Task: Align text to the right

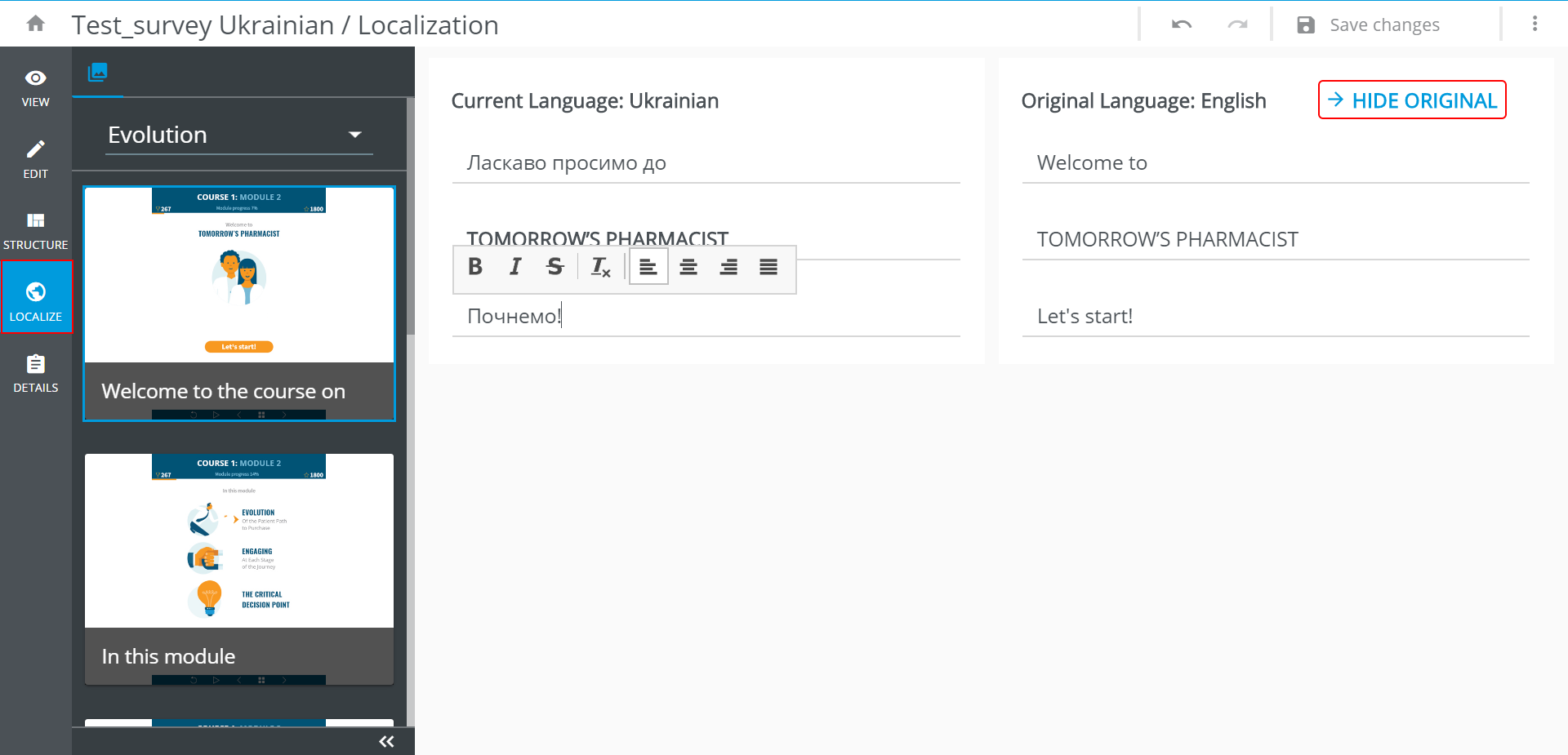Action: point(728,267)
